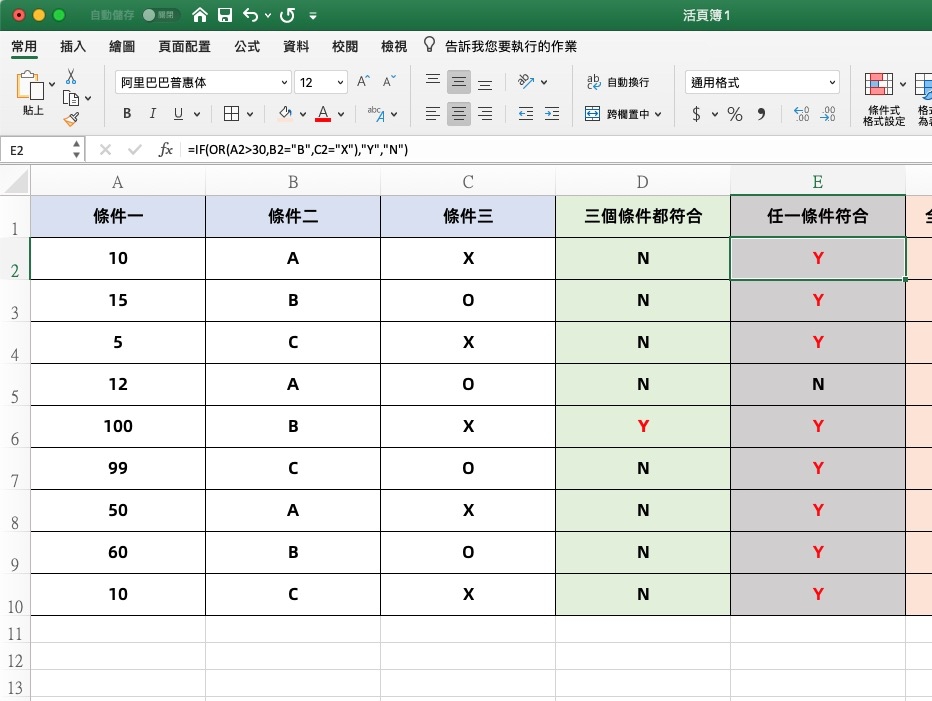Click the increase font size icon

click(363, 82)
